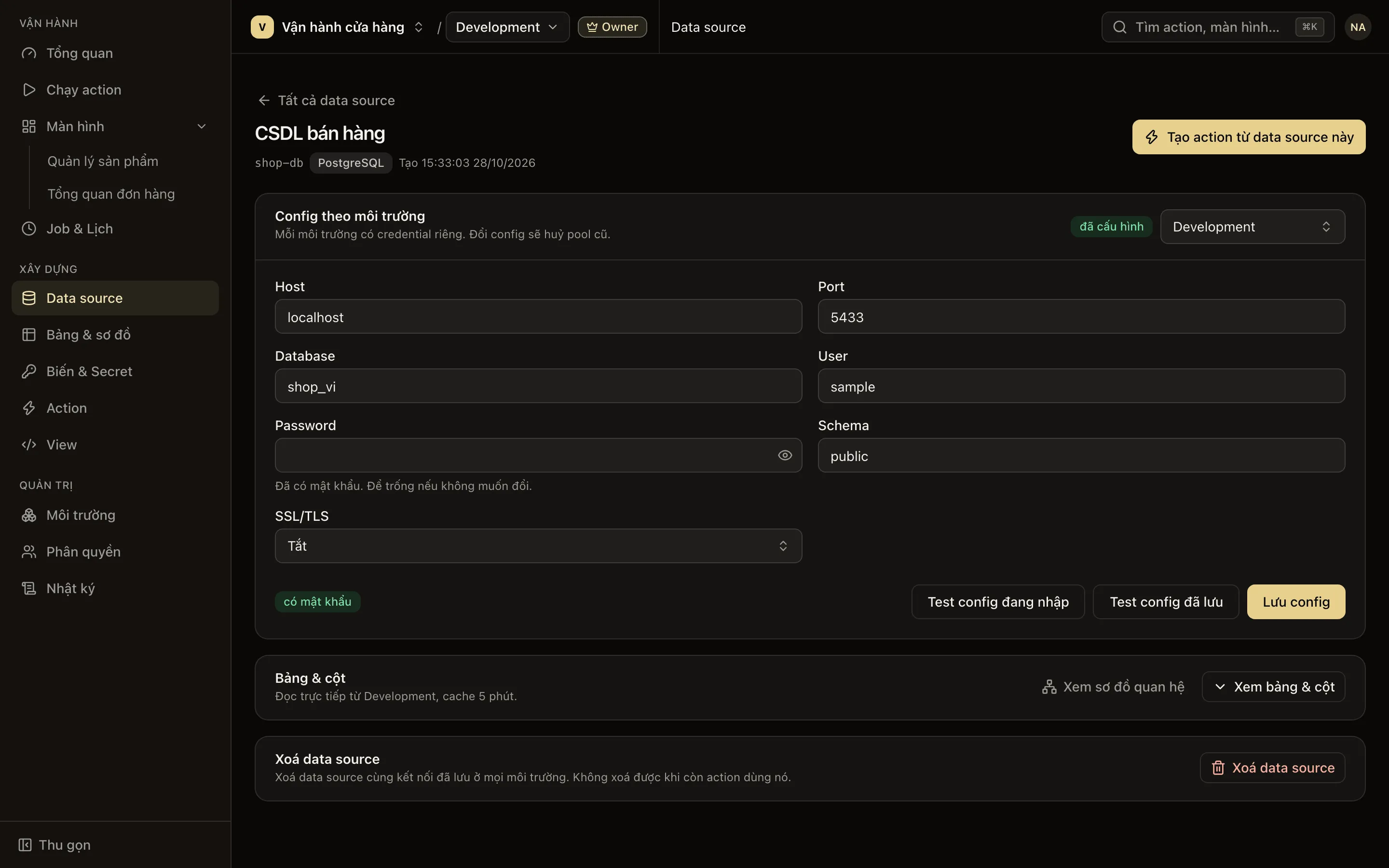1389x868 pixels.
Task: Select Tổng quan đơn hàng screen
Action: (111, 194)
